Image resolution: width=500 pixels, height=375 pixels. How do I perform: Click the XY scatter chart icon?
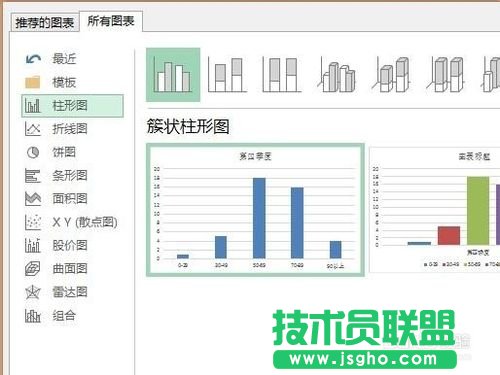pyautogui.click(x=33, y=222)
